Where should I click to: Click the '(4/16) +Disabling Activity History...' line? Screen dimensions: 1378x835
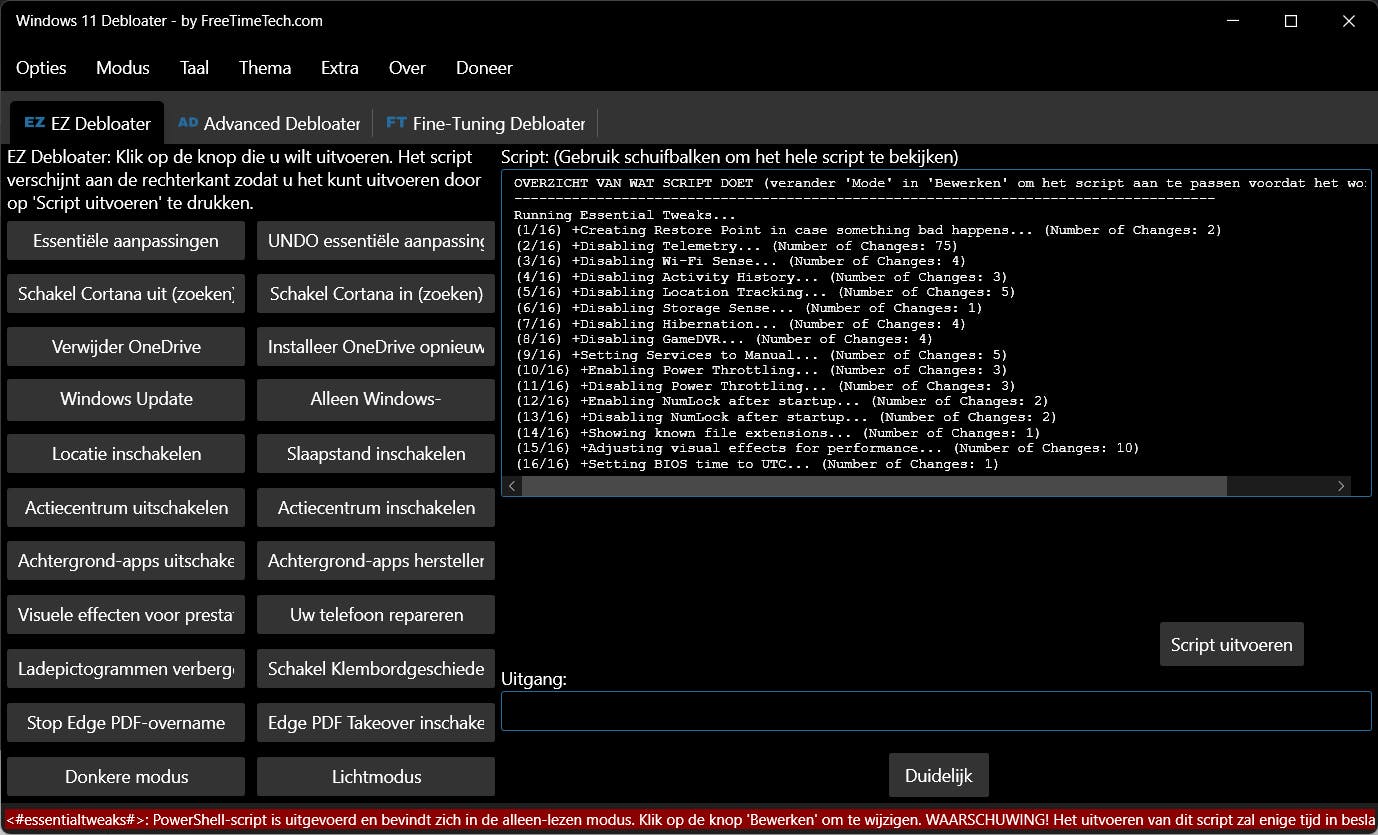point(761,277)
